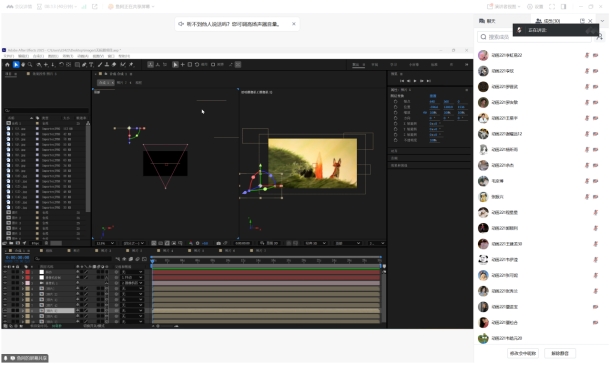
Task: Toggle visibility eye of layer 3 camera
Action: (x=5, y=283)
